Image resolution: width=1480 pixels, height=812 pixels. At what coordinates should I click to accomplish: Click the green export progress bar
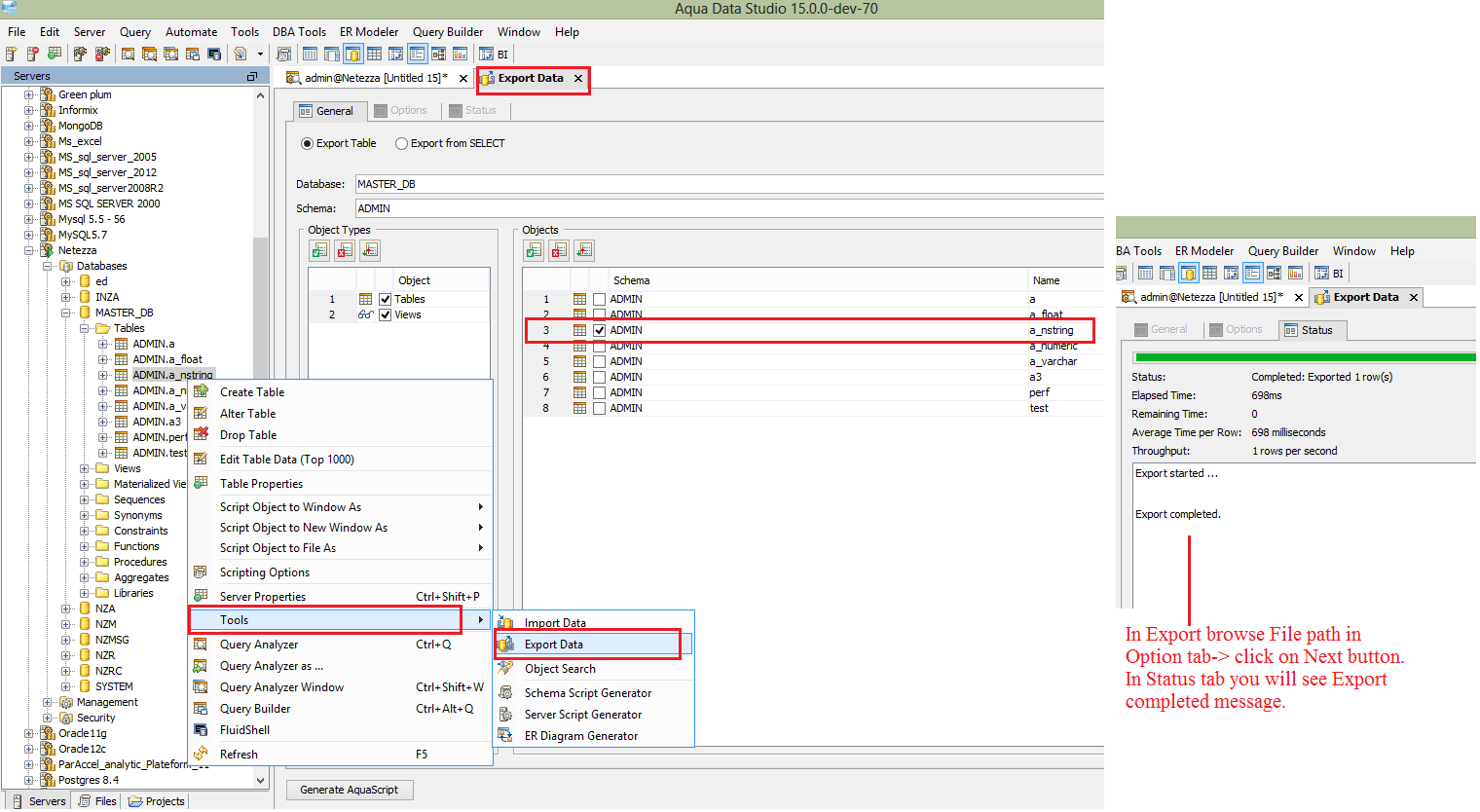(x=1304, y=357)
